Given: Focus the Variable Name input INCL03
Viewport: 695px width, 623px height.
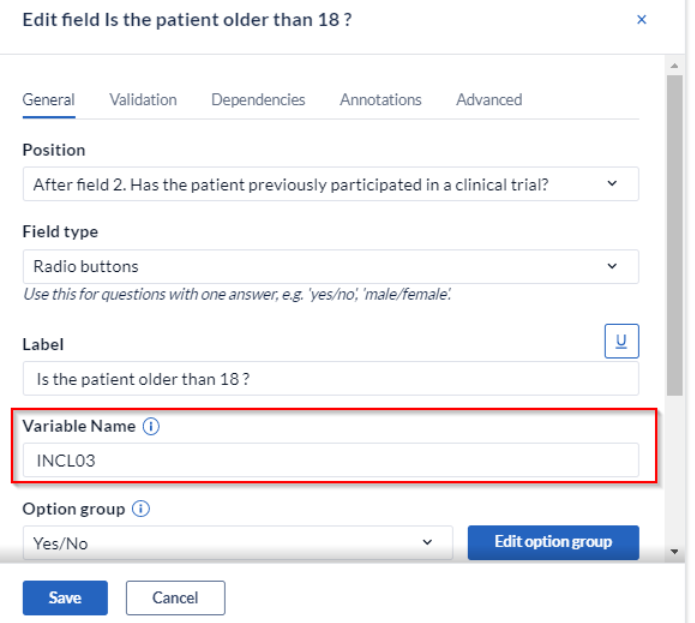Looking at the screenshot, I should click(x=331, y=460).
